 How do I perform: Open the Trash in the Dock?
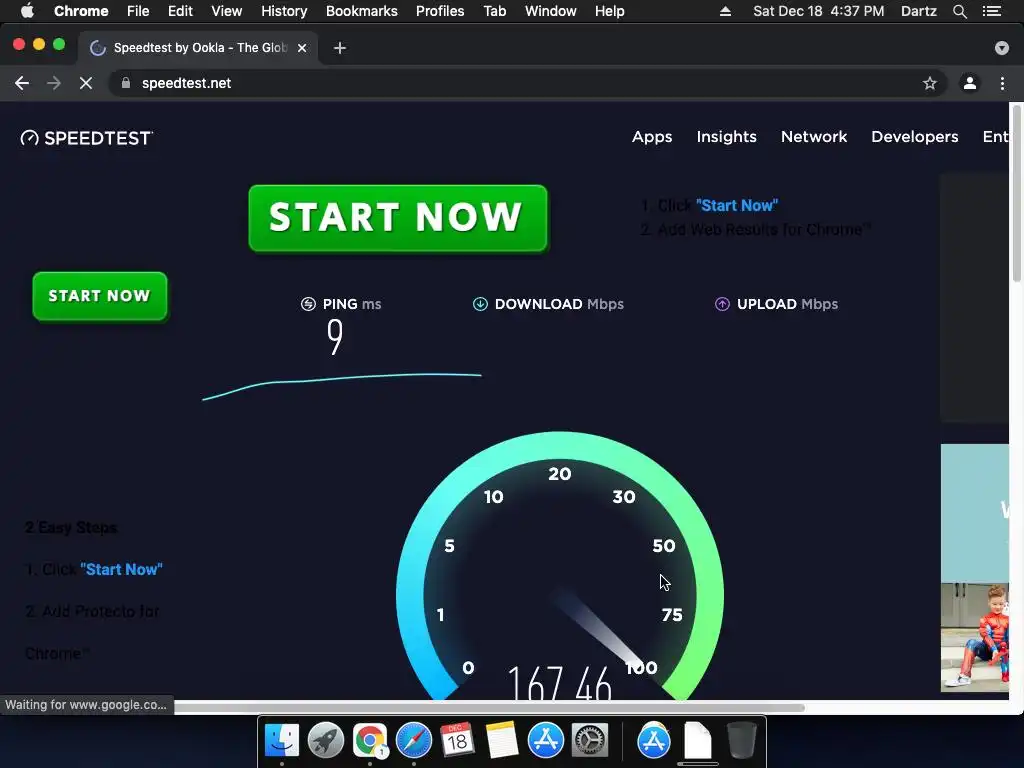click(x=742, y=741)
